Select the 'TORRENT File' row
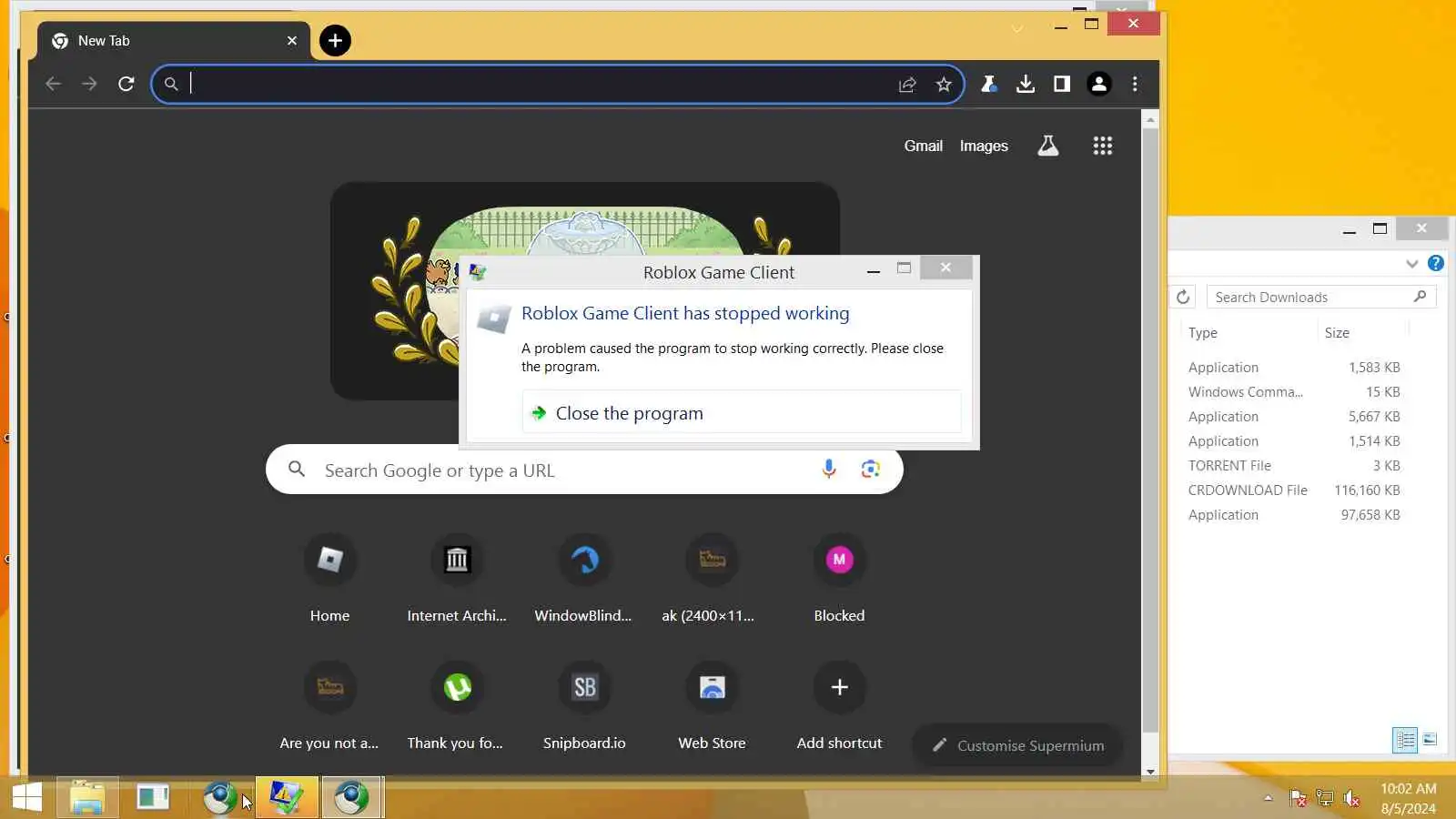 (x=1295, y=466)
